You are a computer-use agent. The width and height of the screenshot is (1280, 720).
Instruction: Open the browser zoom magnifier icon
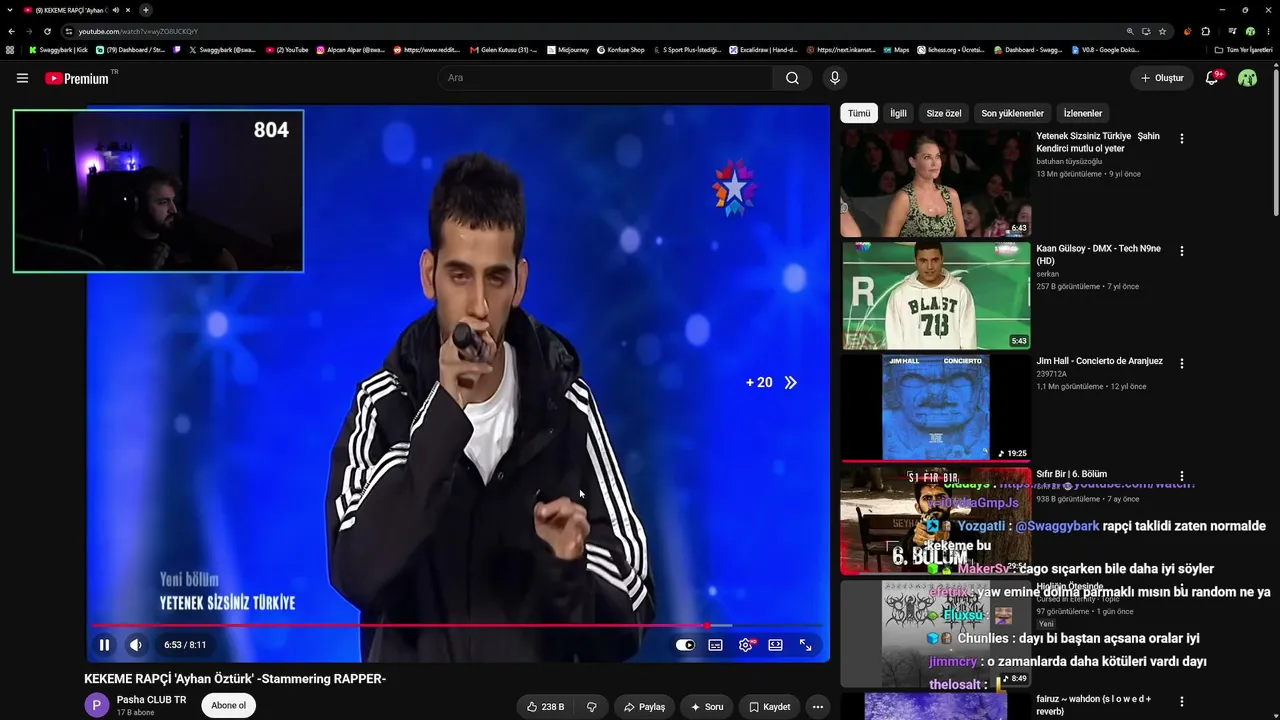coord(1130,31)
